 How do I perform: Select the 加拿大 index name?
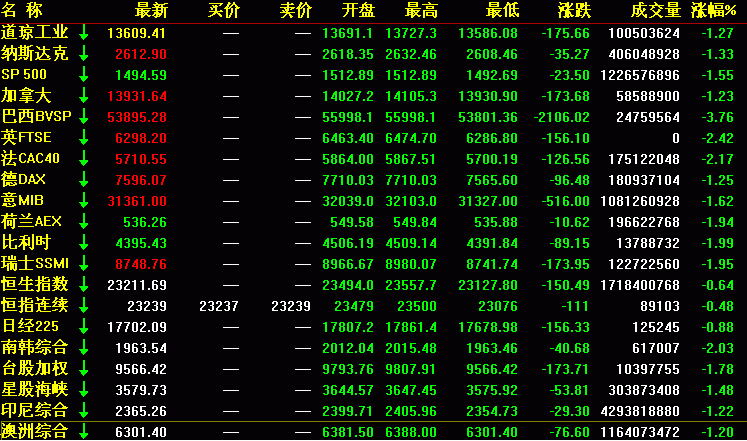coord(26,95)
